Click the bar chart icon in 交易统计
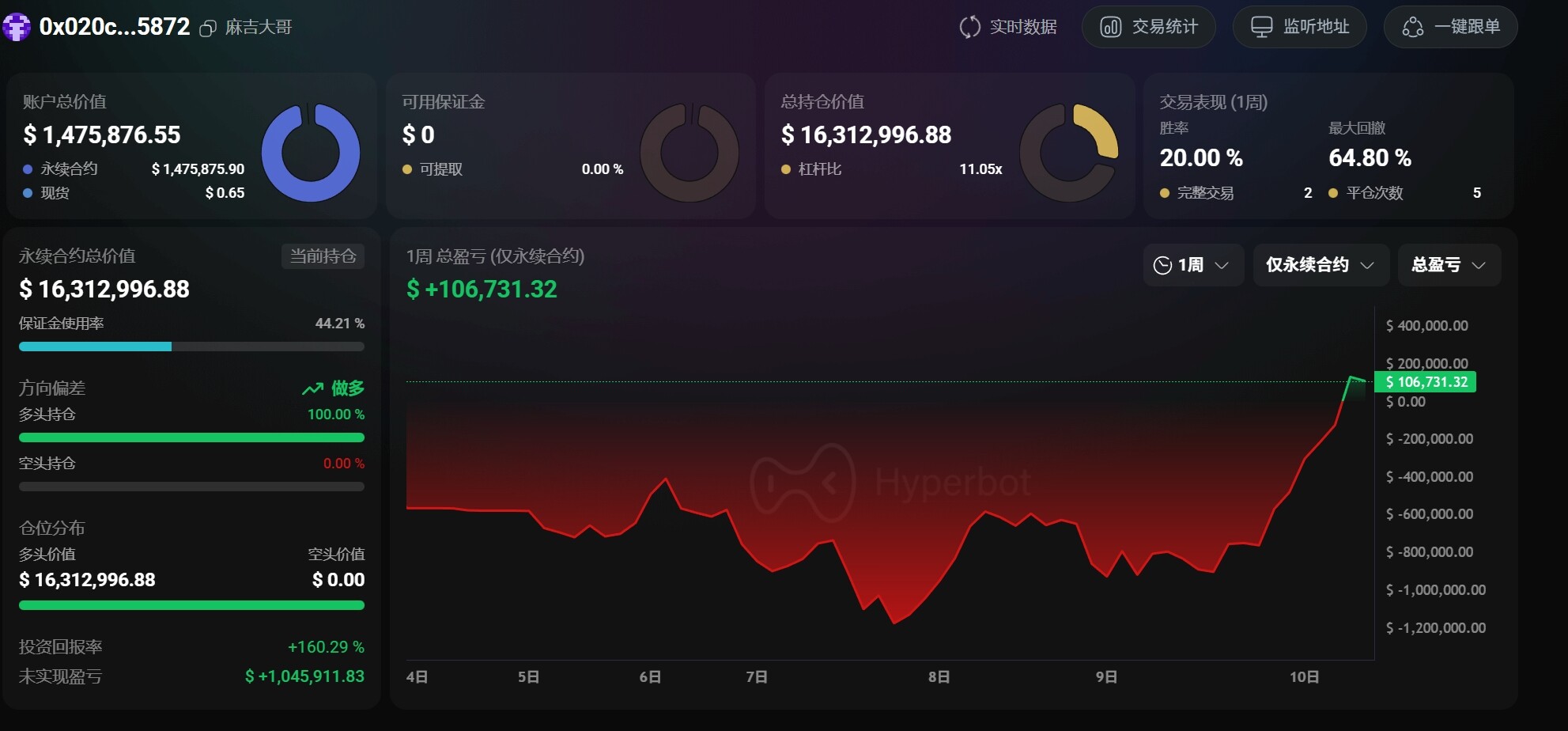This screenshot has width=1568, height=731. (1110, 27)
